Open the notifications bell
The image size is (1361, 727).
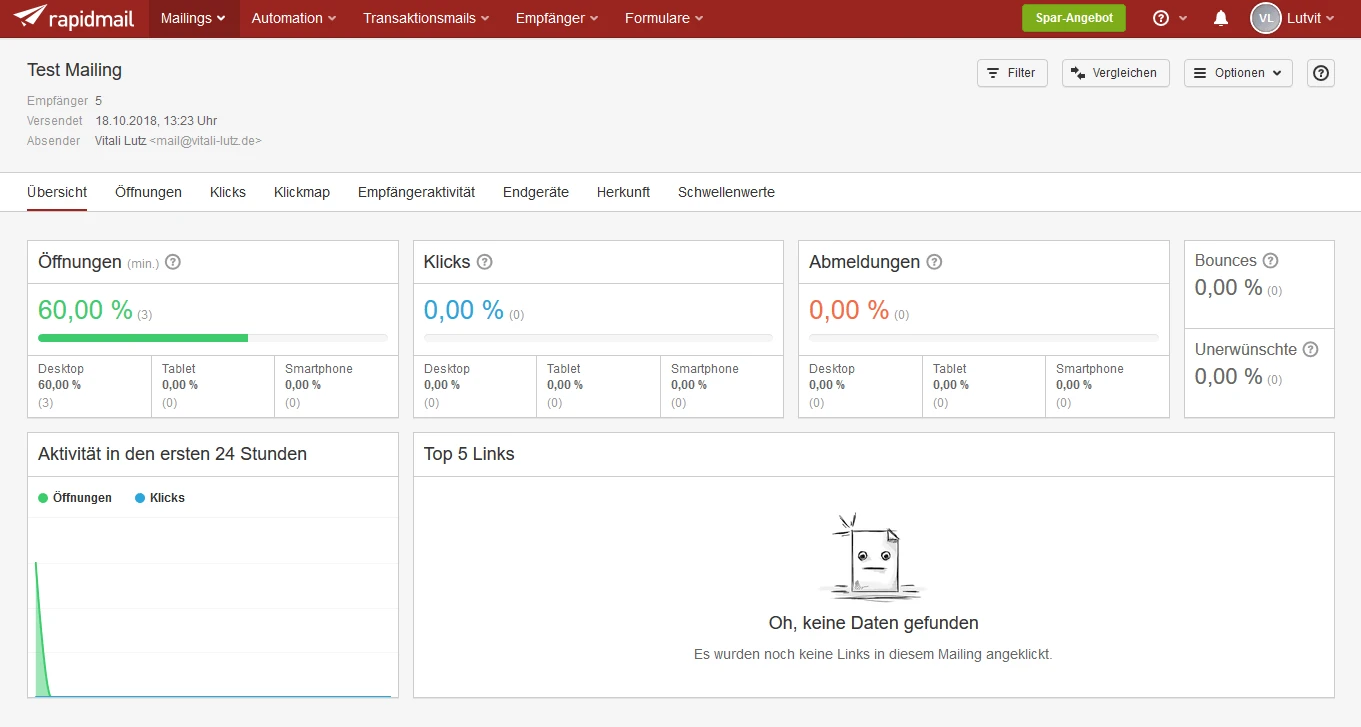(1220, 17)
